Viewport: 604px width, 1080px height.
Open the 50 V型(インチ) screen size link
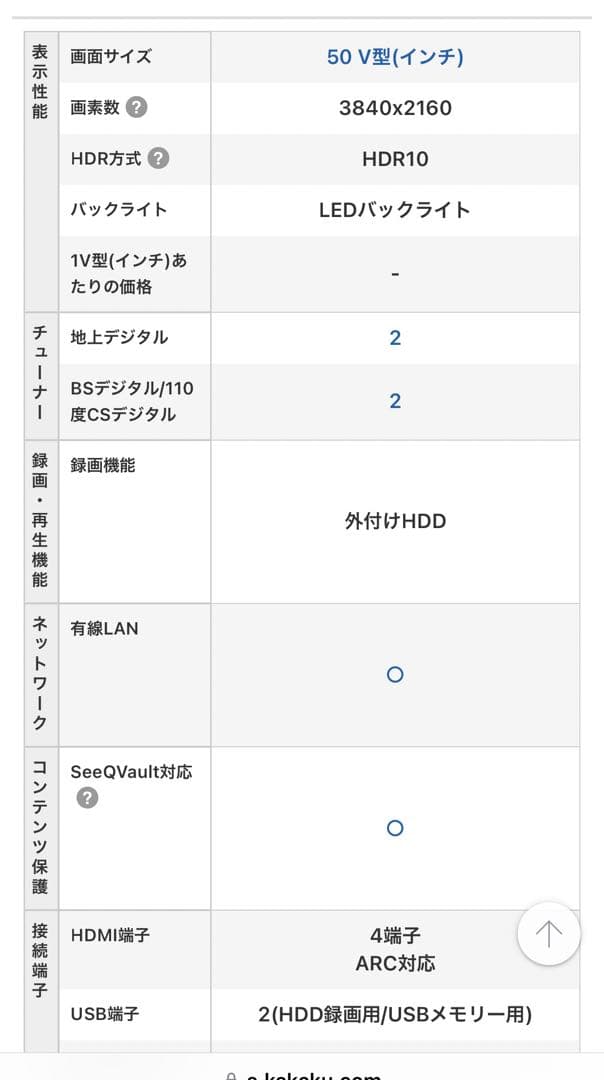(394, 58)
